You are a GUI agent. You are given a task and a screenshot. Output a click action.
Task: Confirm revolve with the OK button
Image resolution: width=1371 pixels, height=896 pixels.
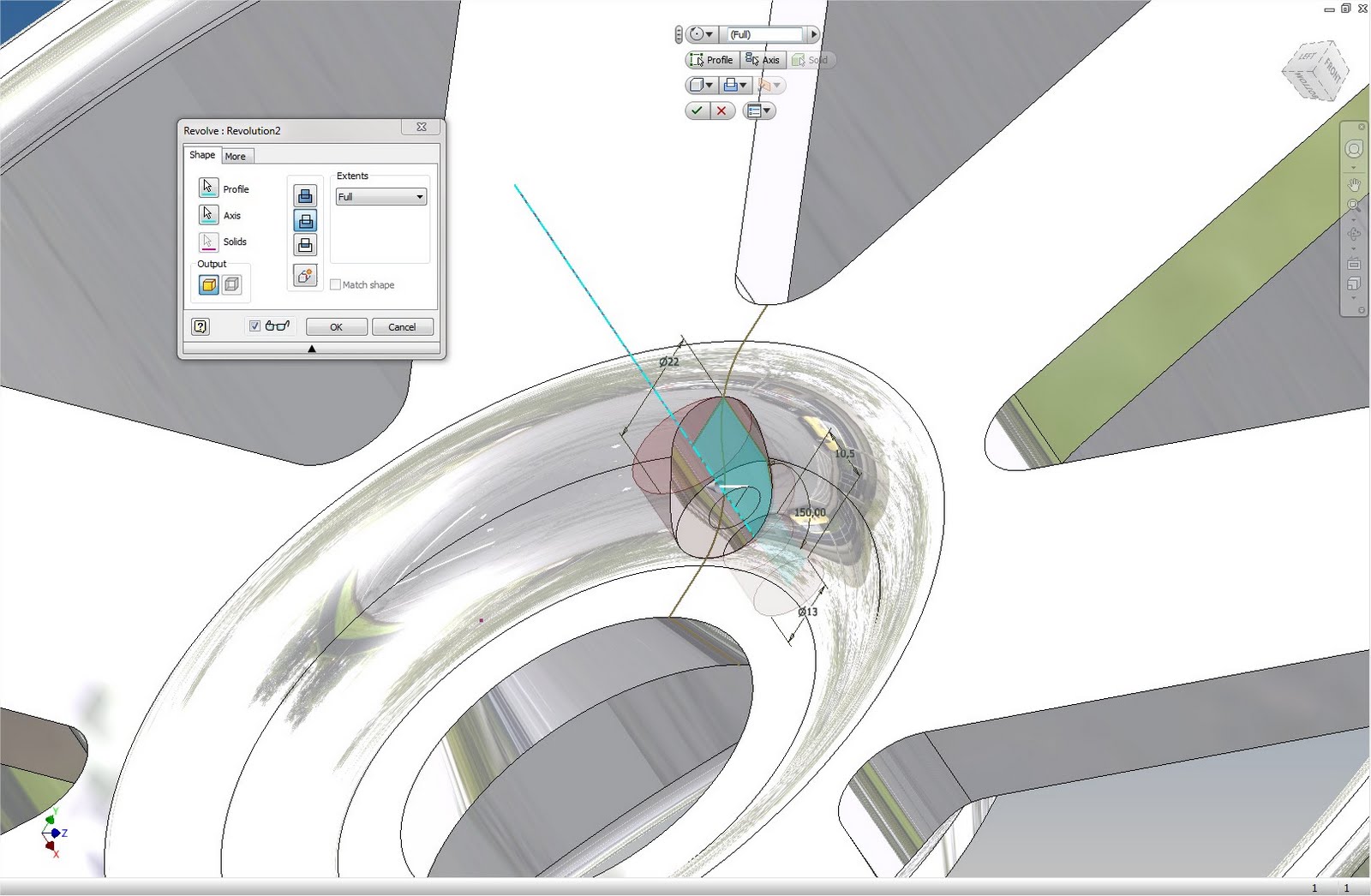[x=337, y=326]
